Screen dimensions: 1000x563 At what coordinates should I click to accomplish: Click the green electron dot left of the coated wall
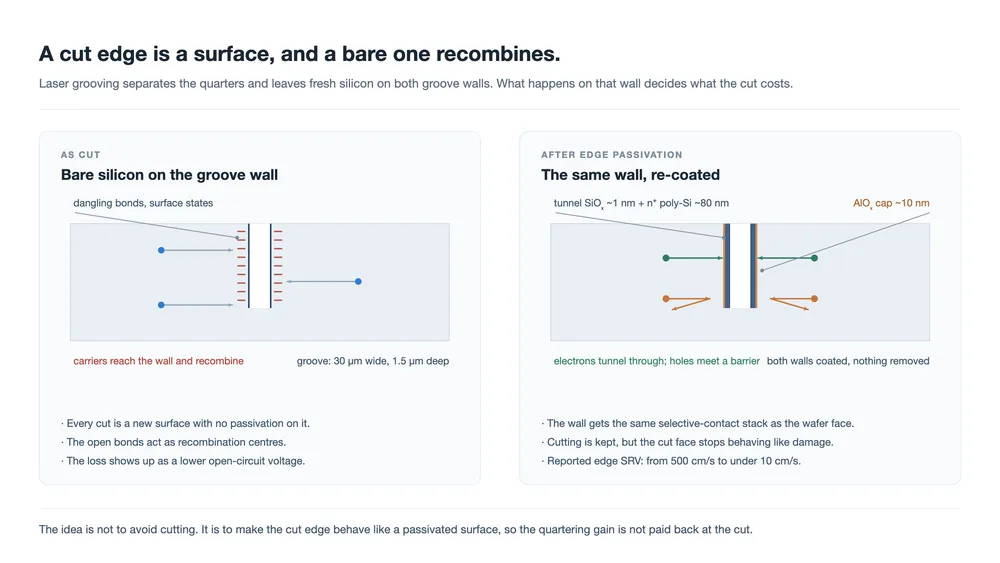666,258
